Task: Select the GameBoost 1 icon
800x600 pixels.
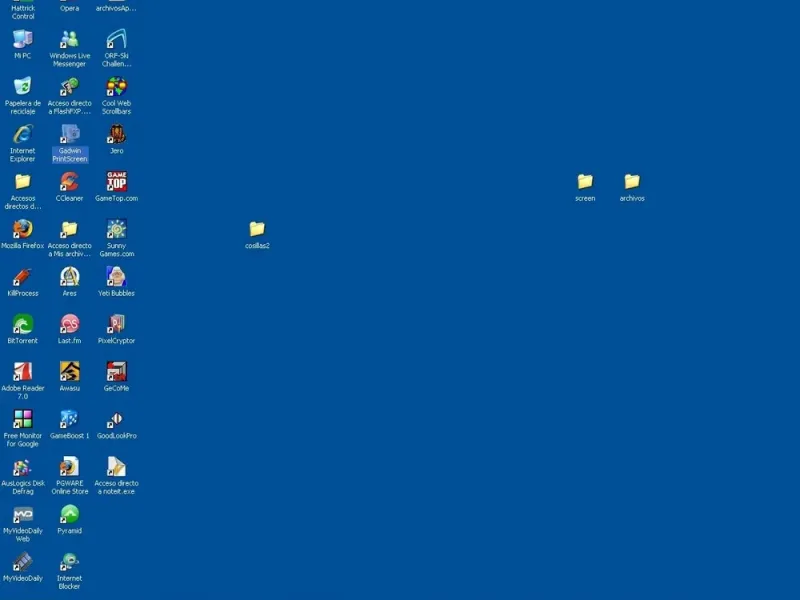Action: 69,419
